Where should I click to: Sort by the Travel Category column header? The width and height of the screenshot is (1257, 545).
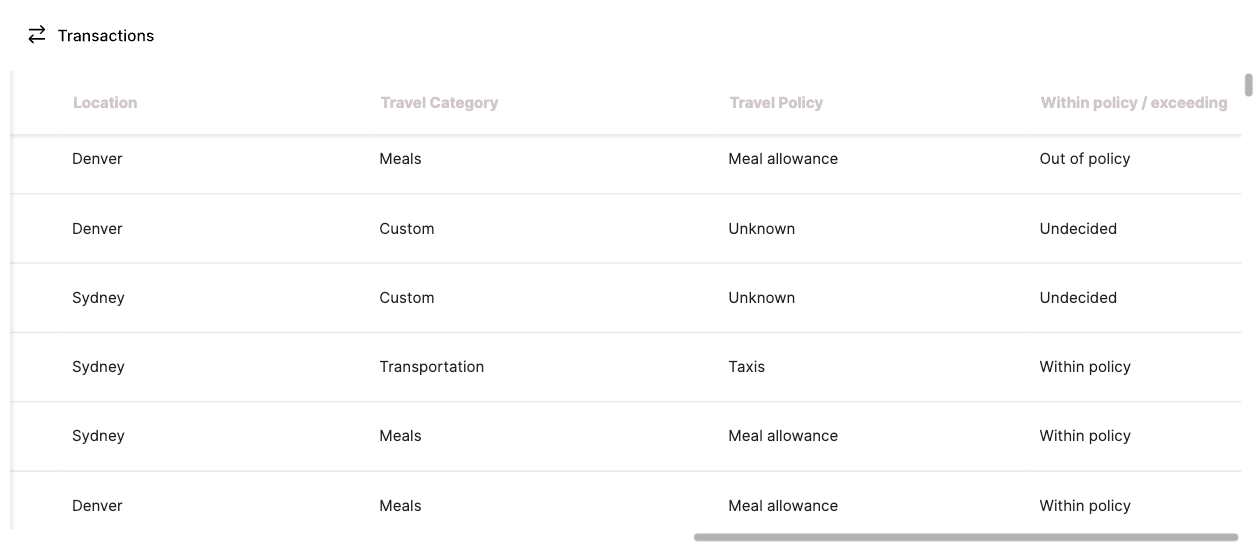(x=439, y=103)
